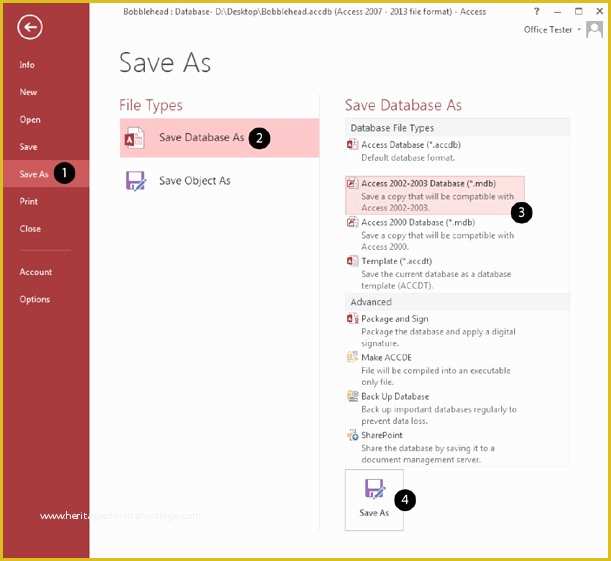This screenshot has height=561, width=611.
Task: Minimize the Access window
Action: pos(558,12)
